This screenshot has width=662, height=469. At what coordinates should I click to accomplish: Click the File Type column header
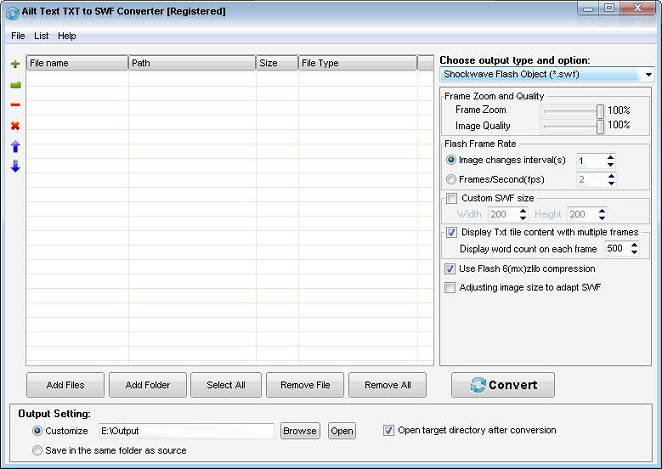[357, 63]
